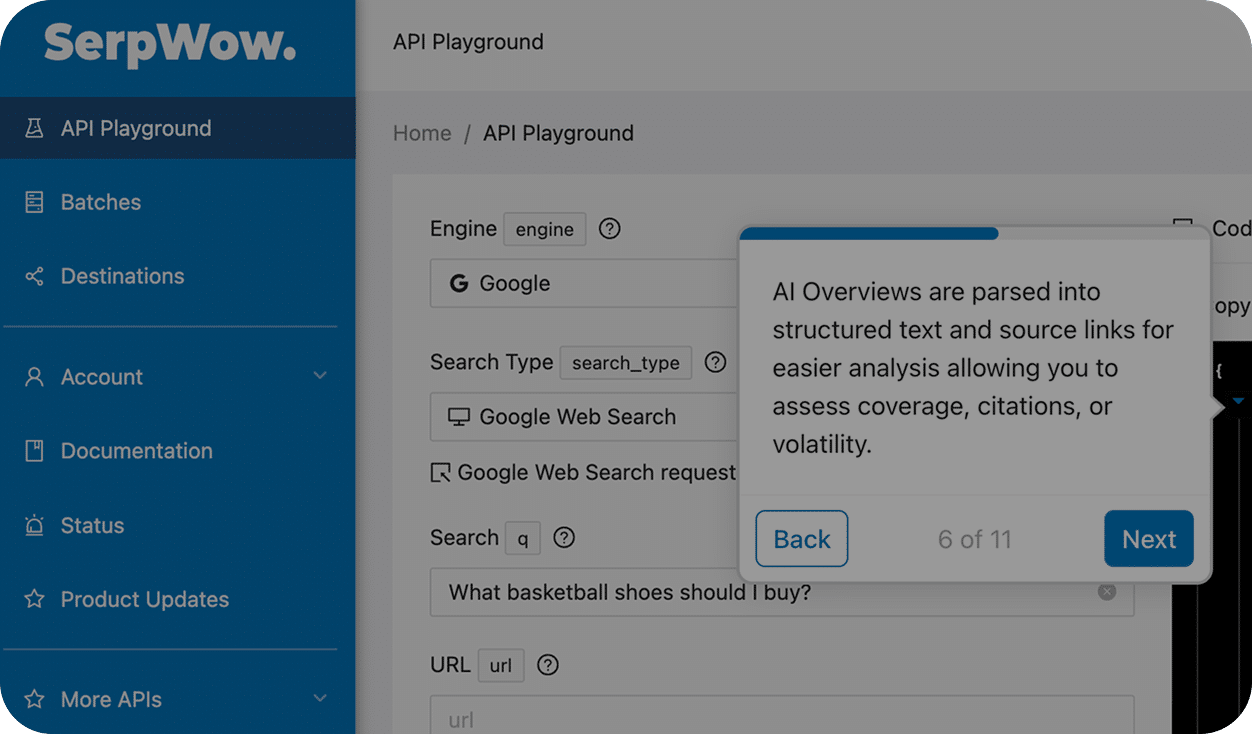The image size is (1252, 734).
Task: Click the Batches sidebar icon
Action: click(x=34, y=202)
